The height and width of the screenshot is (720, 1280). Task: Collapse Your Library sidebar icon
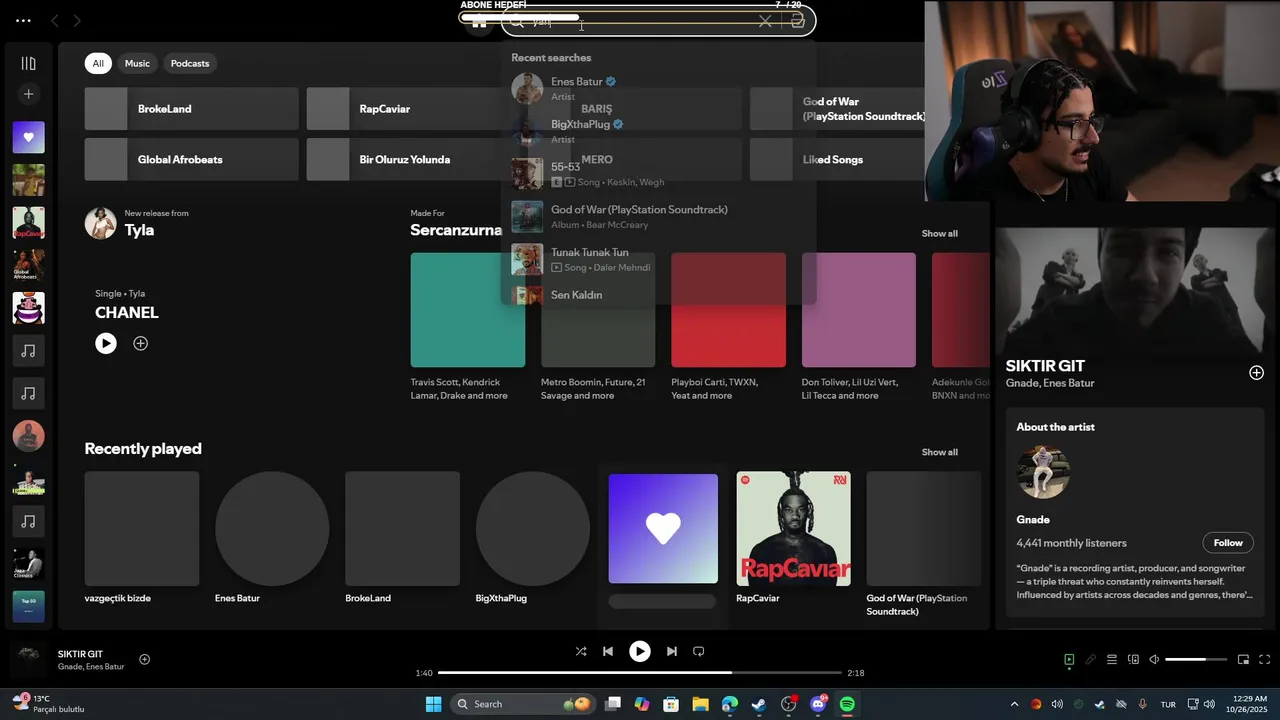pos(28,63)
